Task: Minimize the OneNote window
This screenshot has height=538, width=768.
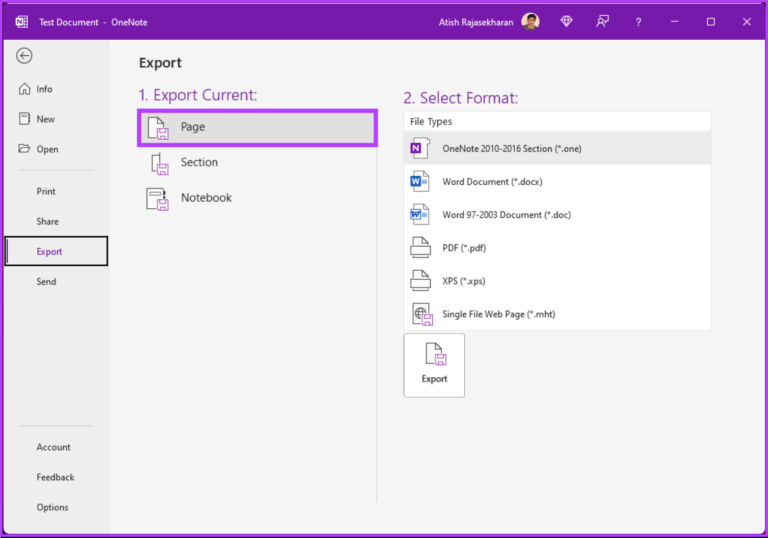Action: [674, 22]
